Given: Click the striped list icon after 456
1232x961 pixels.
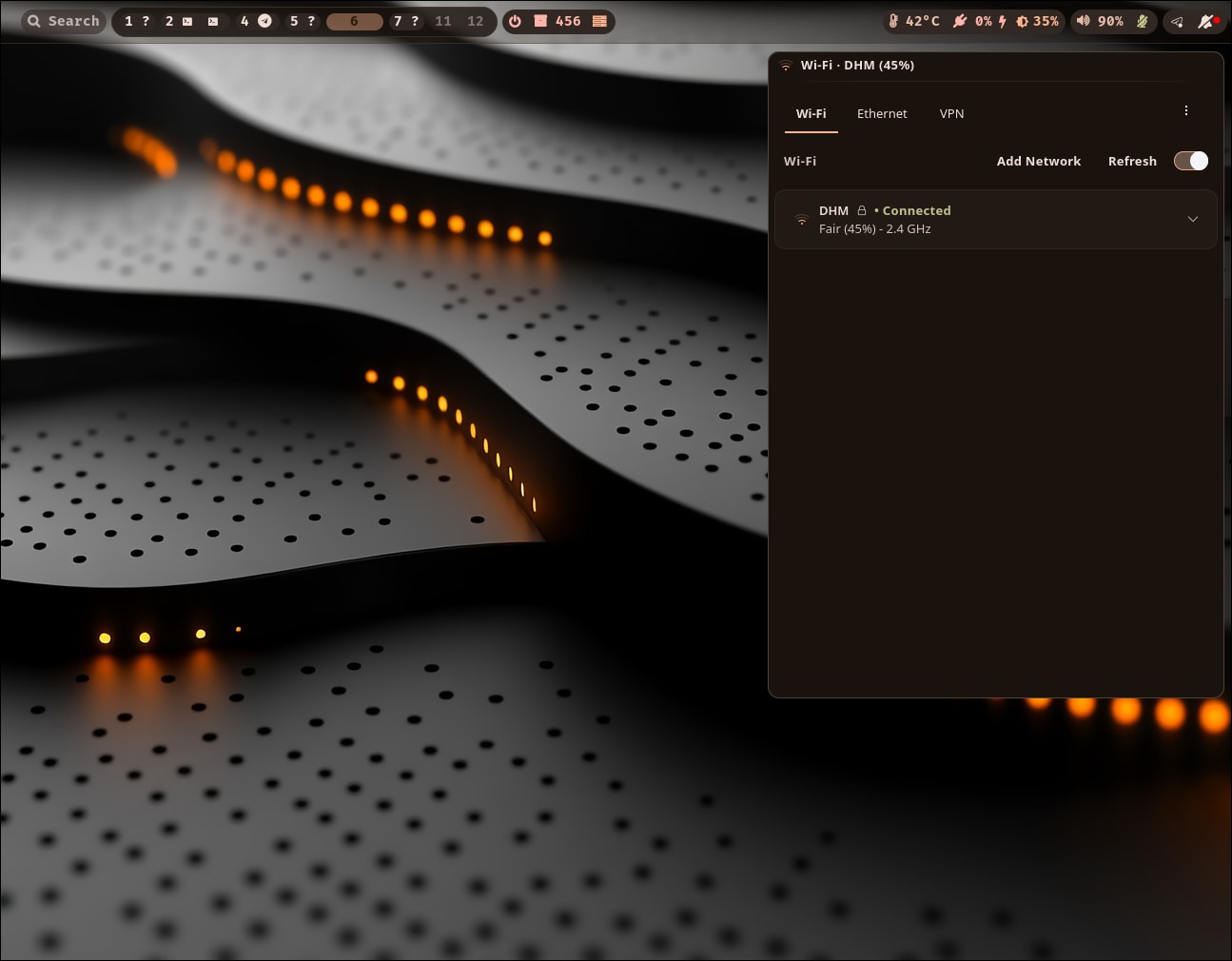Looking at the screenshot, I should pos(599,21).
